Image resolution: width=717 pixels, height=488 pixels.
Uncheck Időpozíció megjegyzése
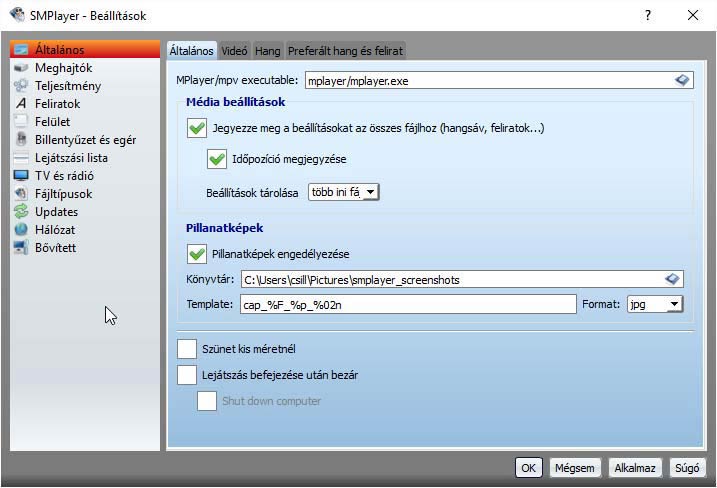coord(217,159)
